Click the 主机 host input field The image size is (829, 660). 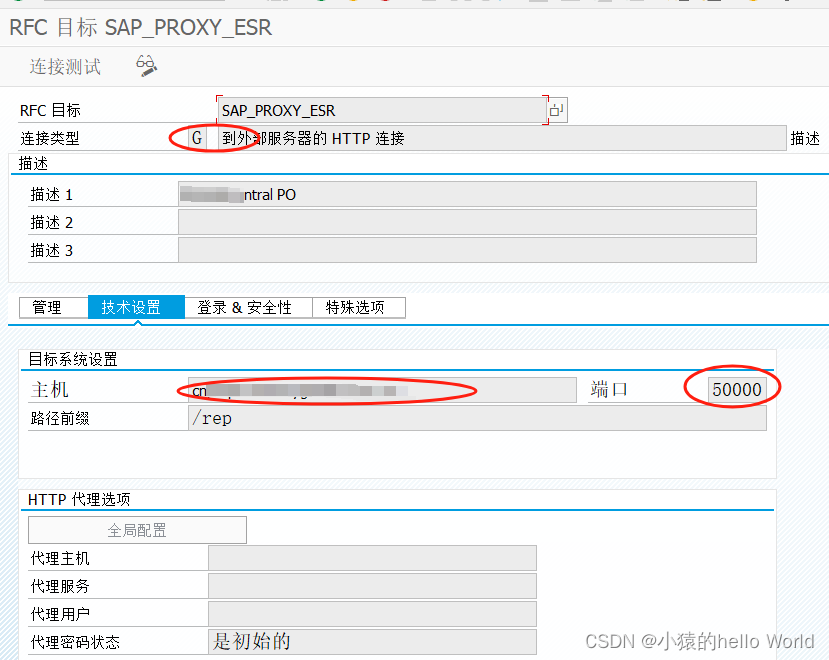point(380,389)
